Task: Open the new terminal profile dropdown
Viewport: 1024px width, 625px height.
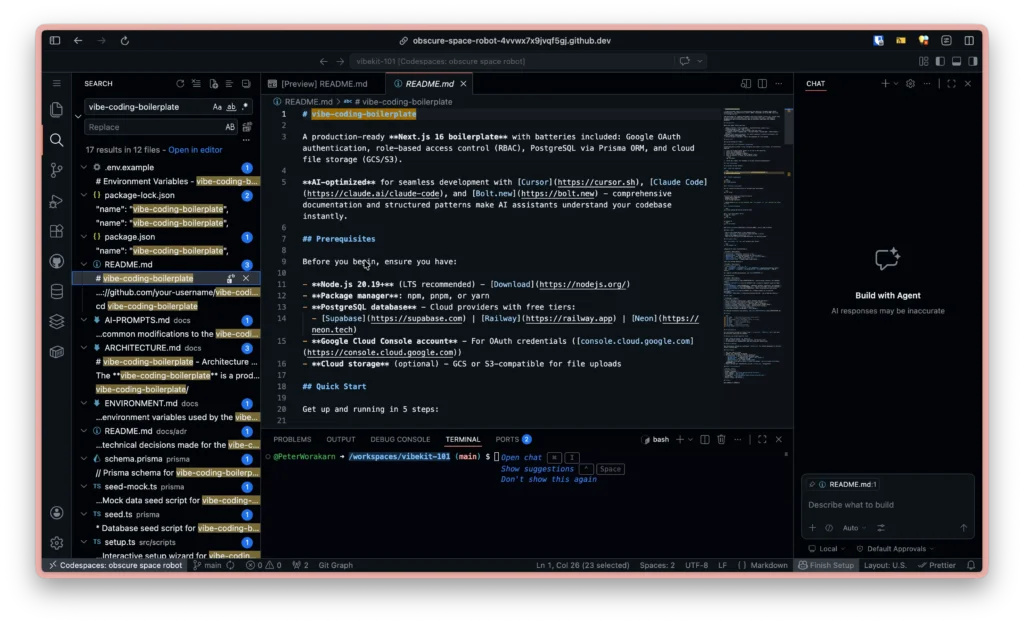Action: (x=690, y=440)
